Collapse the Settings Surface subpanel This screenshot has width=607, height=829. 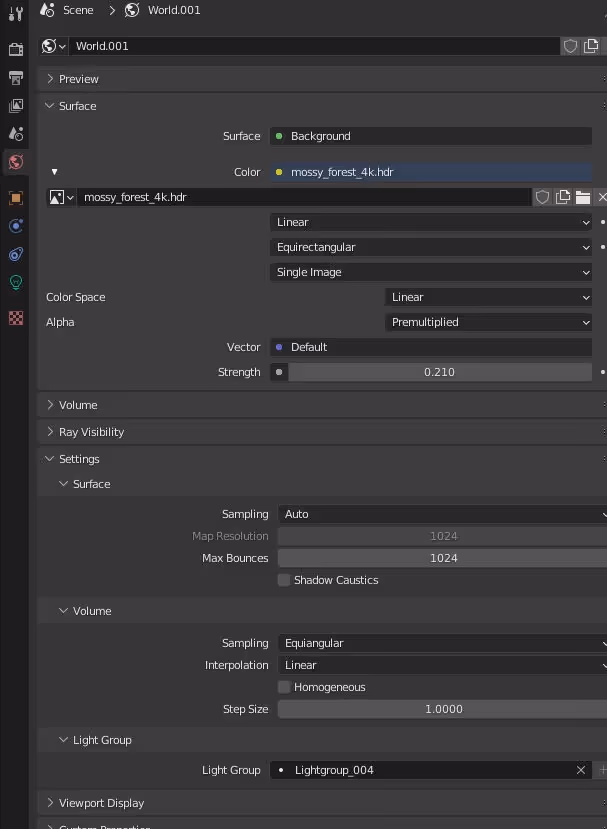(x=323, y=484)
